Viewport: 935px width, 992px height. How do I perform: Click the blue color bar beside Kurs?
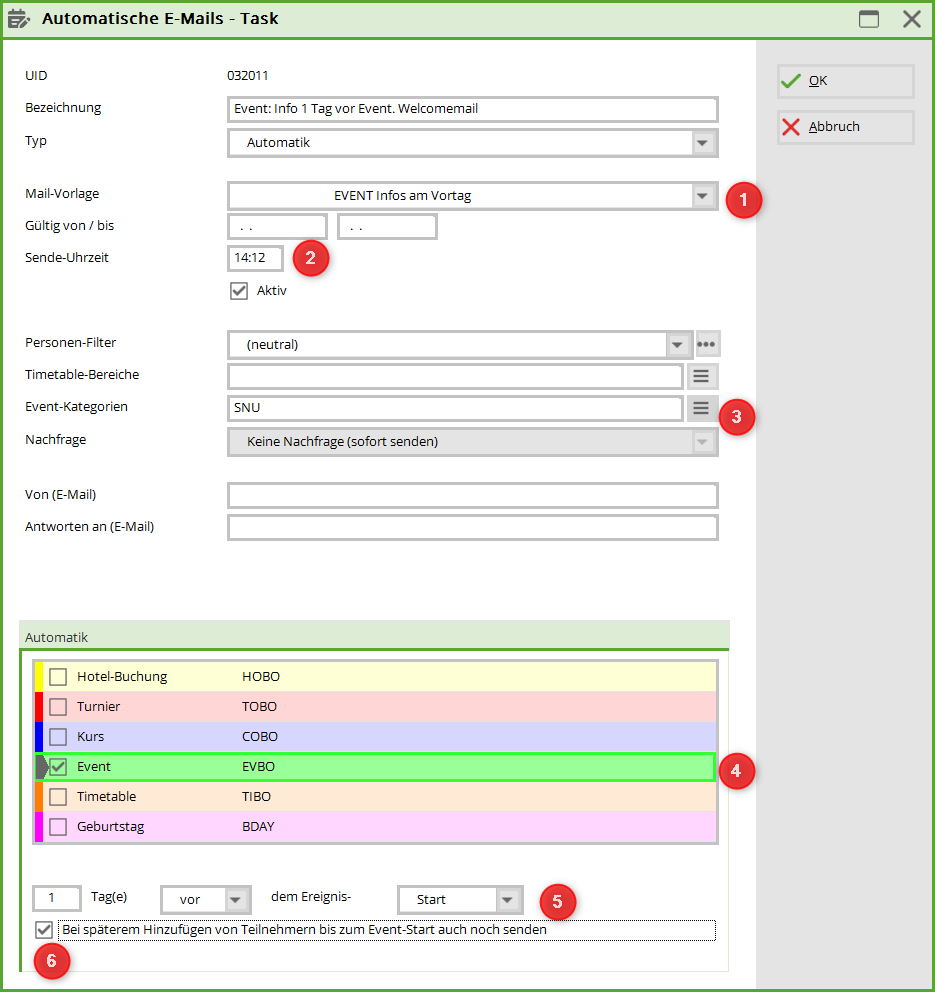pyautogui.click(x=39, y=737)
